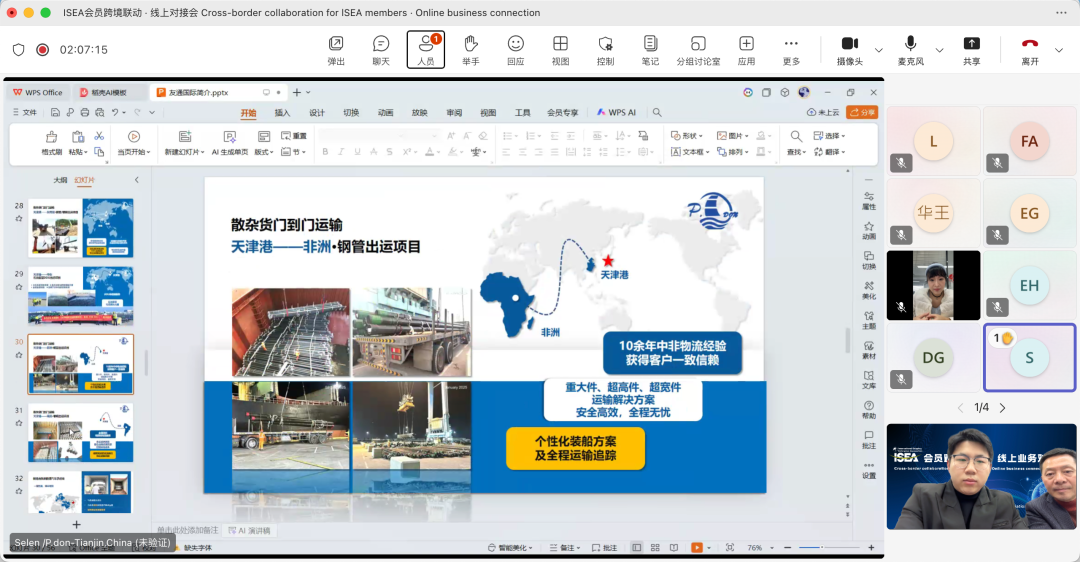Raise hand with the 举手 icon
Viewport: 1080px width, 562px height.
coord(470,50)
